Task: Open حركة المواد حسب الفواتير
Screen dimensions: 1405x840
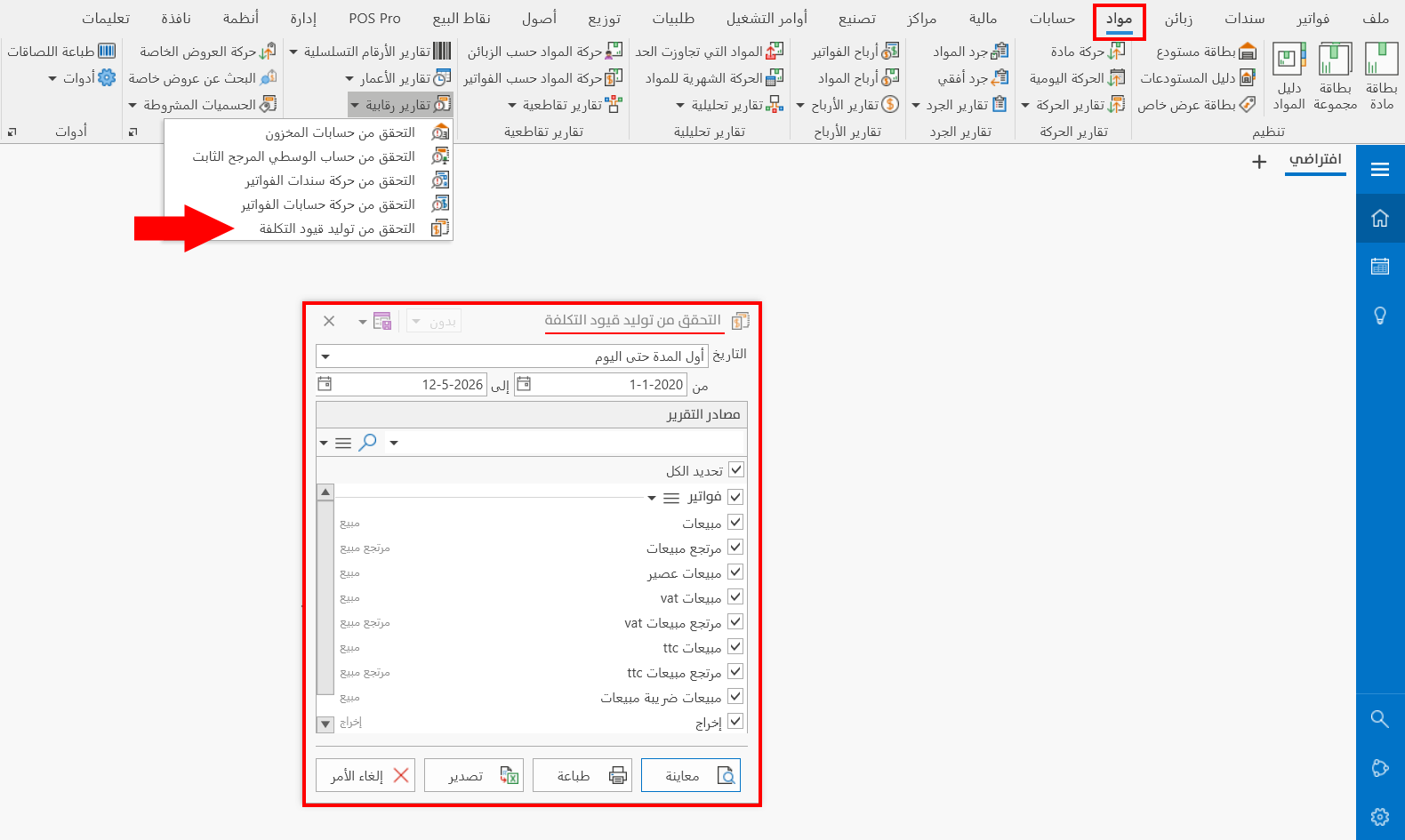Action: point(543,78)
